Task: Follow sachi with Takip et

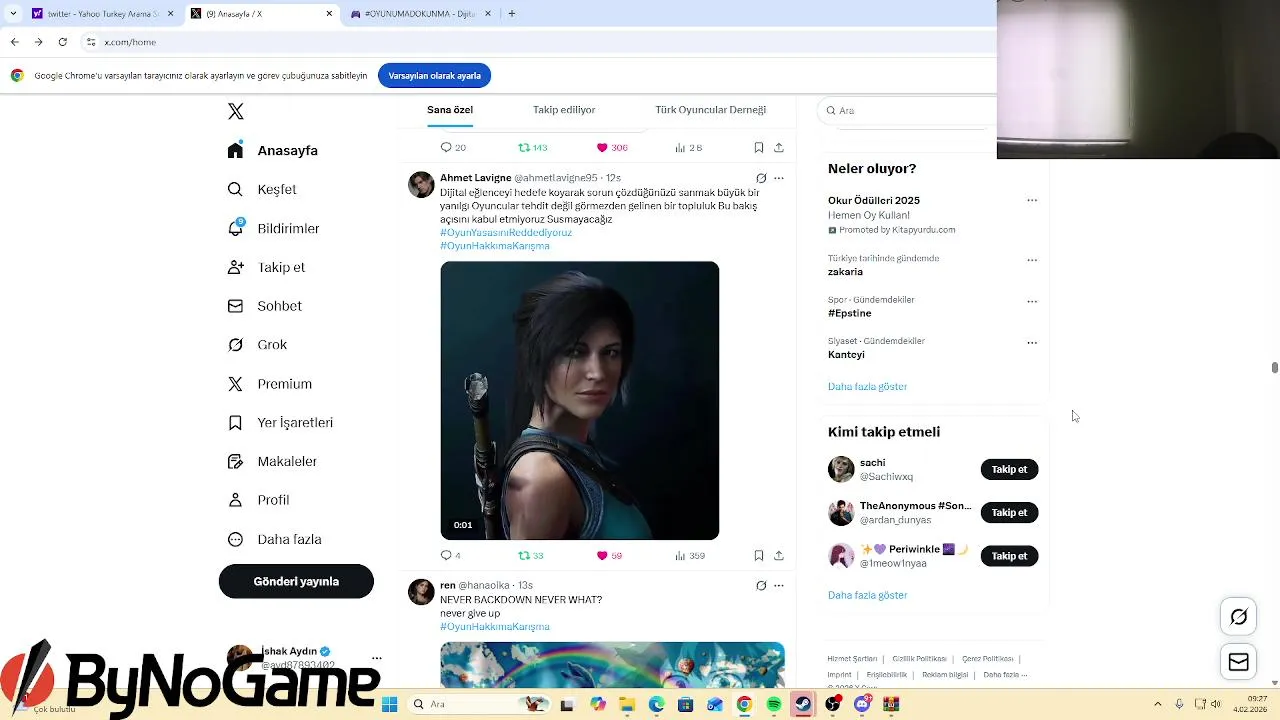Action: pyautogui.click(x=1009, y=469)
